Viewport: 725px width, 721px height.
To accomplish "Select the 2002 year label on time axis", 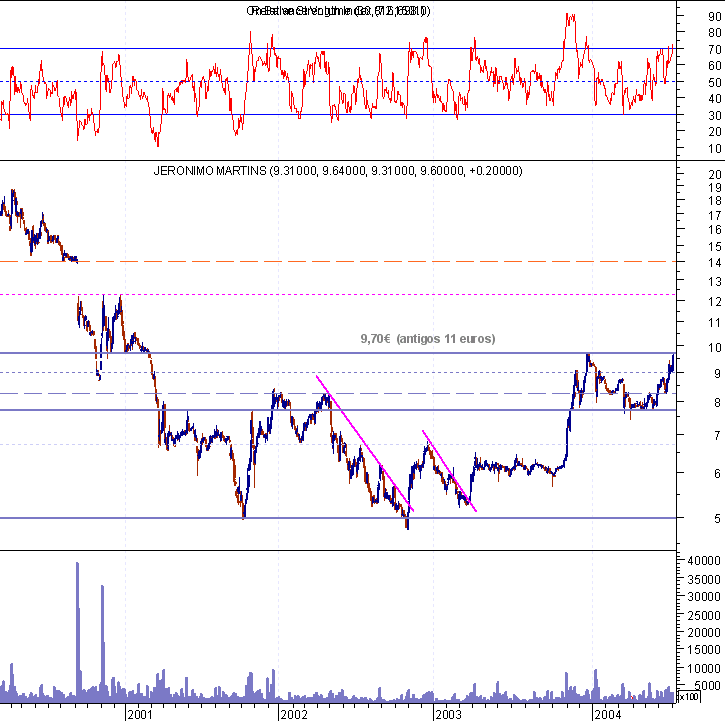I will (x=294, y=715).
